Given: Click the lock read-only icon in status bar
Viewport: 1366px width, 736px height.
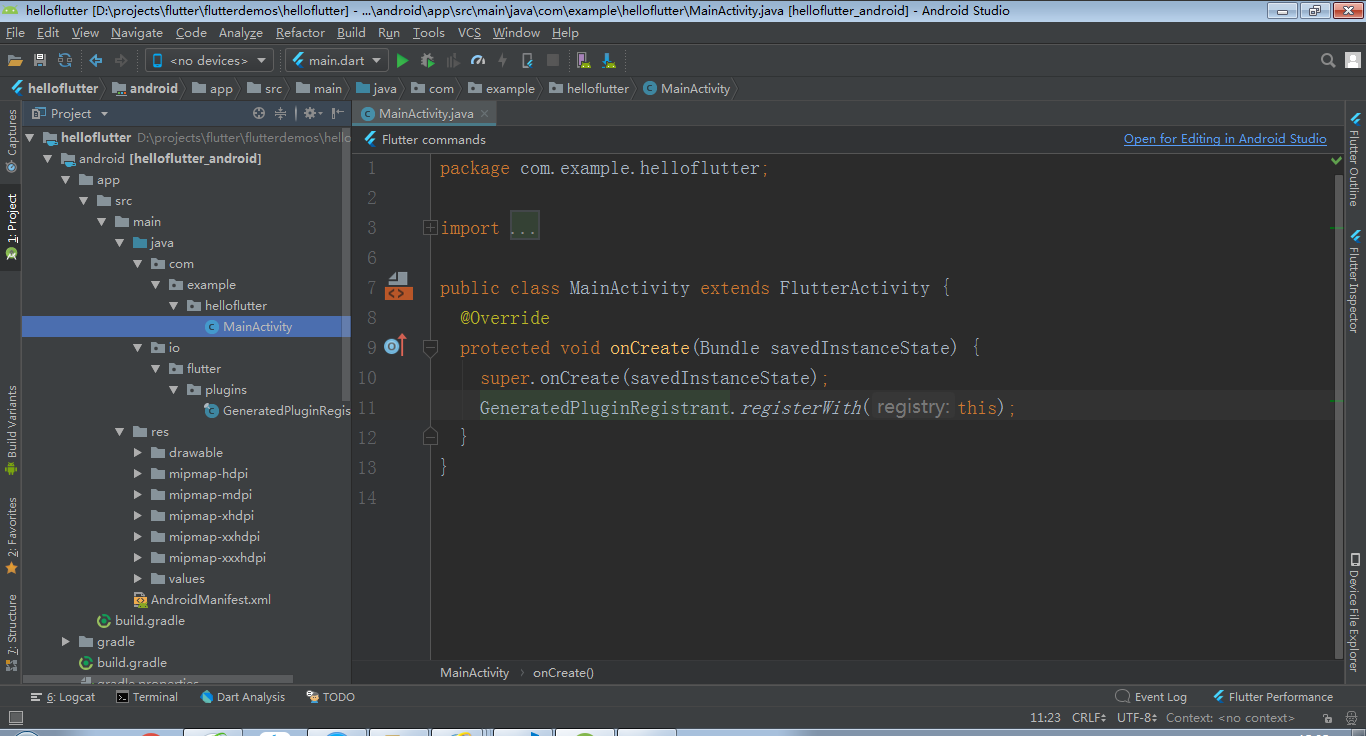Looking at the screenshot, I should click(x=1326, y=717).
